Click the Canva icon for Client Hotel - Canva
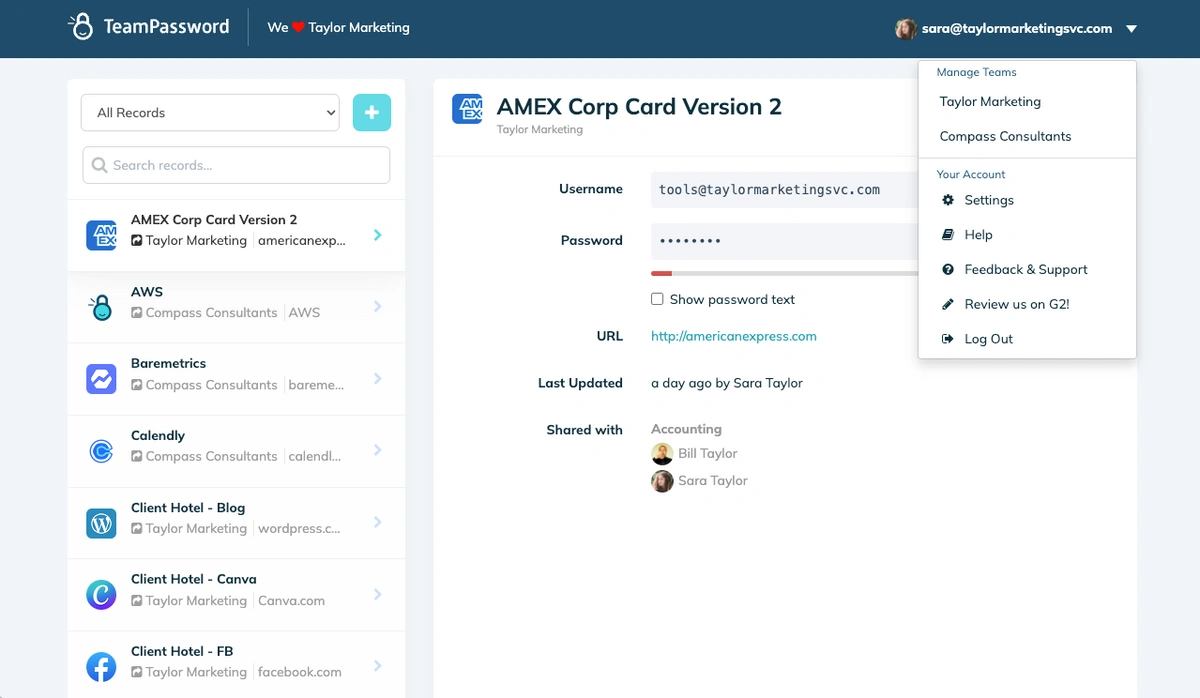1200x698 pixels. [102, 595]
